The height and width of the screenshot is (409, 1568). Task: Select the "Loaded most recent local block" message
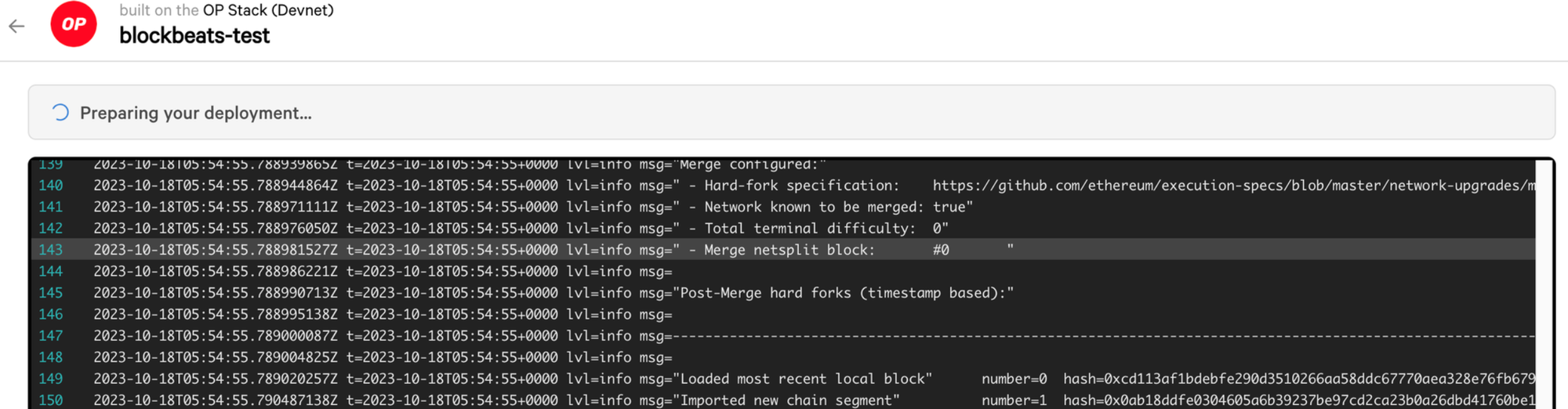[805, 378]
